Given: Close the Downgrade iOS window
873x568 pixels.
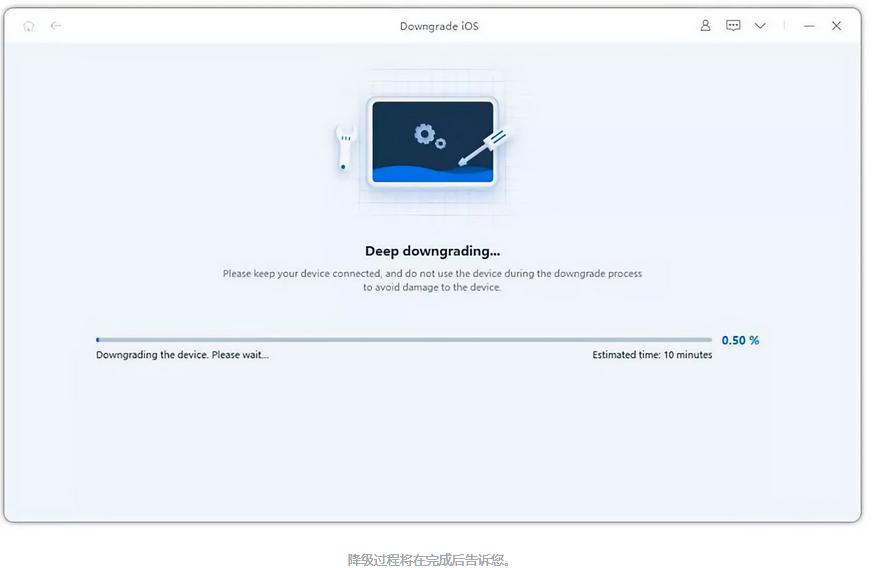Looking at the screenshot, I should coord(836,26).
